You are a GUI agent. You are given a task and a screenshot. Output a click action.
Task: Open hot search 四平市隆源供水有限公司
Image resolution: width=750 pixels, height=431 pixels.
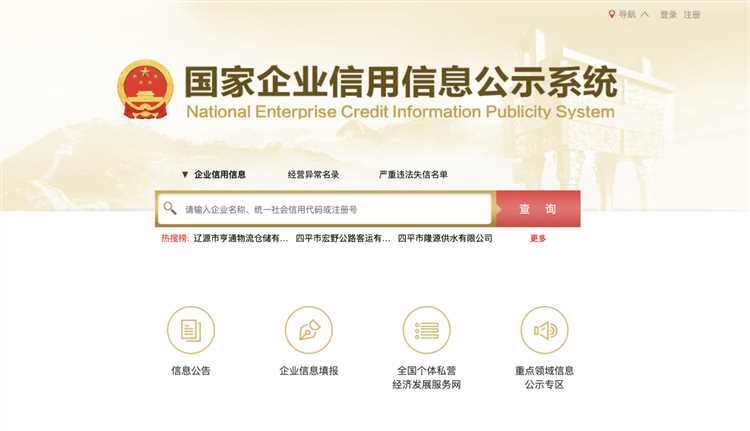(445, 238)
